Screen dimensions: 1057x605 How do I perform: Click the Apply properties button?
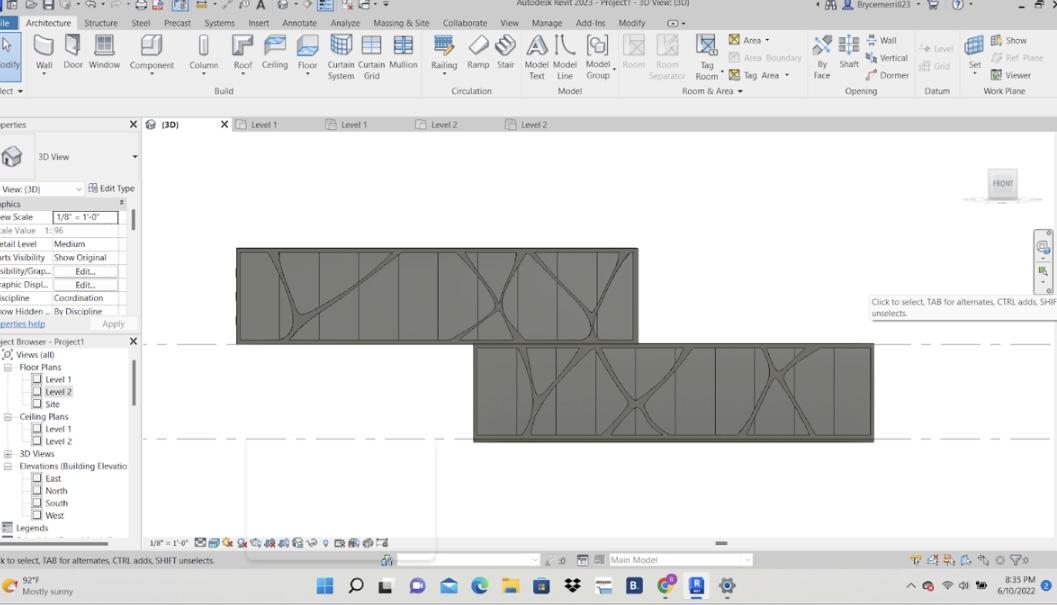tap(113, 324)
